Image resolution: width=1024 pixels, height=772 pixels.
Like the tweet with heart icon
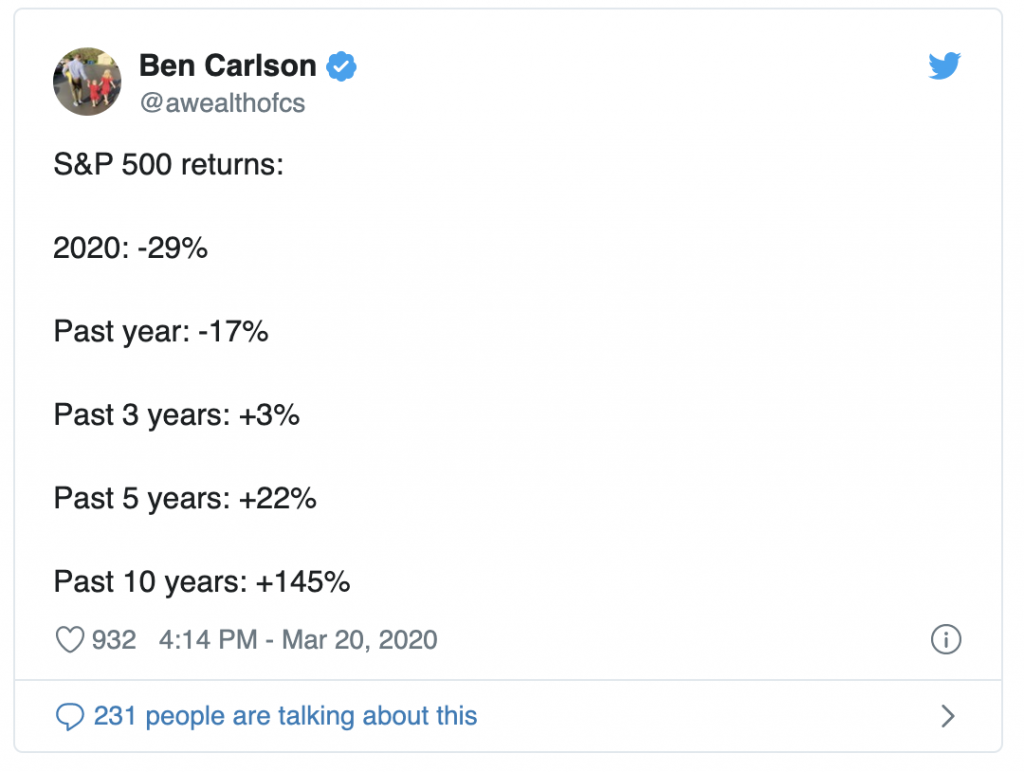pyautogui.click(x=69, y=640)
